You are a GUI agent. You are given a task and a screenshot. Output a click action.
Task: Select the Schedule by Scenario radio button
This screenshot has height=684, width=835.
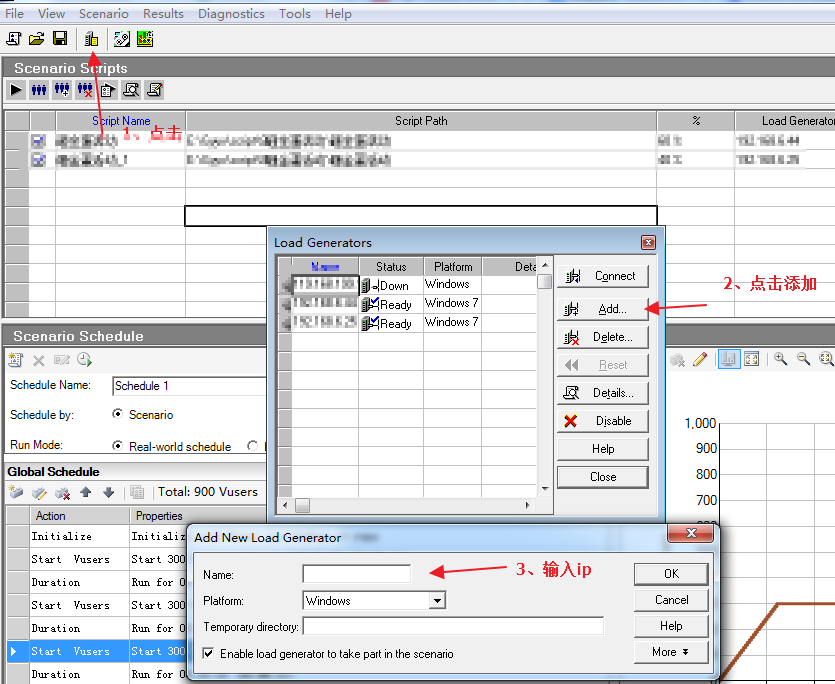pos(118,414)
